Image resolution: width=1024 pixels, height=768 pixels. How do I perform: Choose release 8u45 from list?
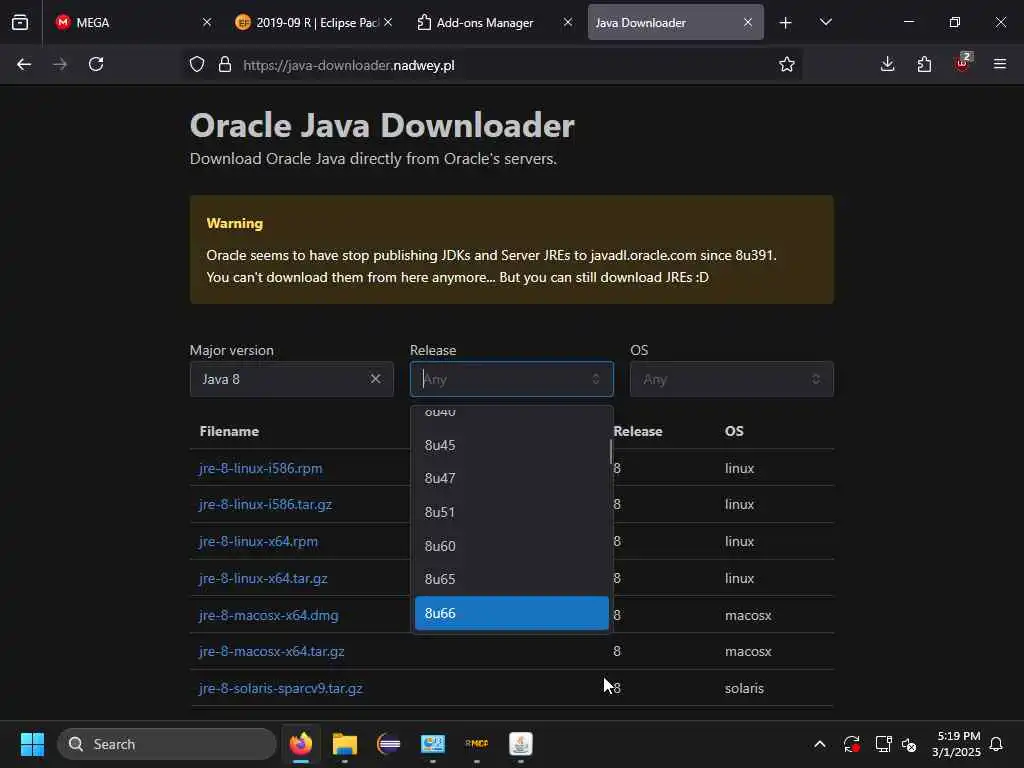pos(511,445)
